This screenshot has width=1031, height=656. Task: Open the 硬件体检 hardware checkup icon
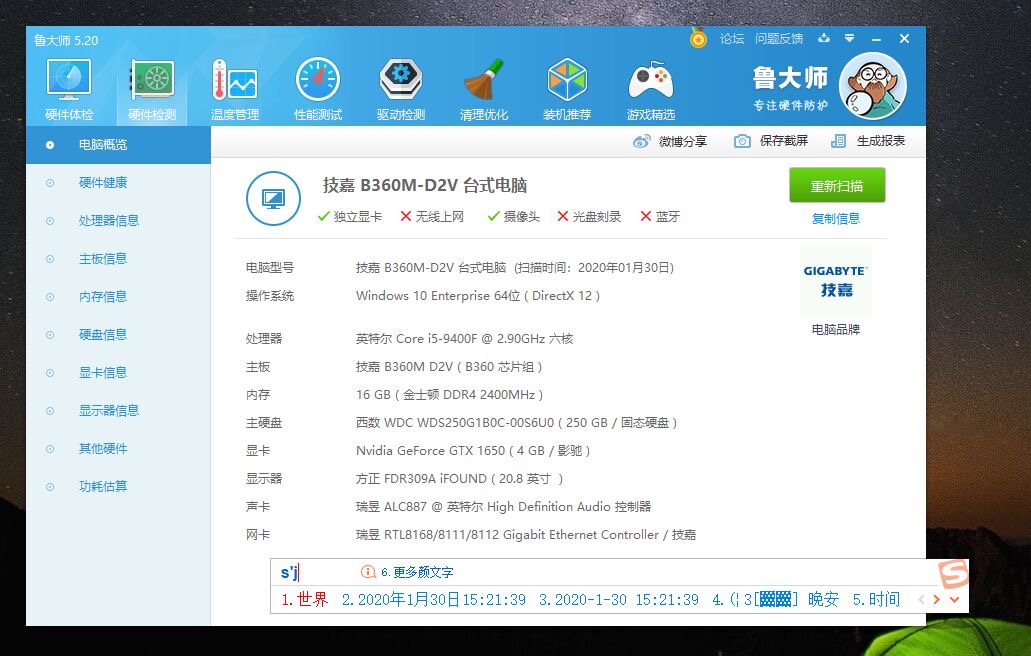69,89
